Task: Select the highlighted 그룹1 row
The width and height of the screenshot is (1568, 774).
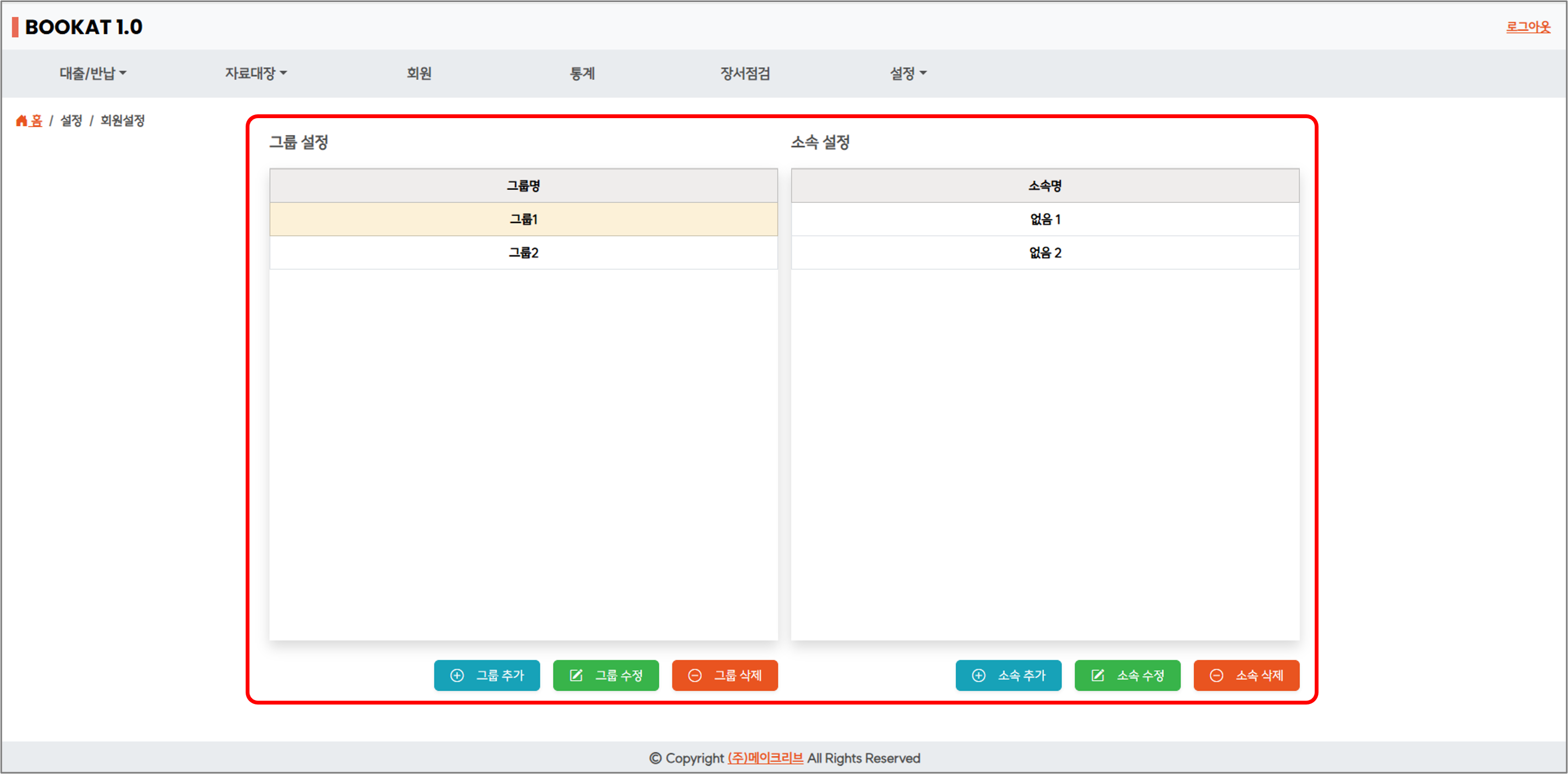Action: (524, 219)
